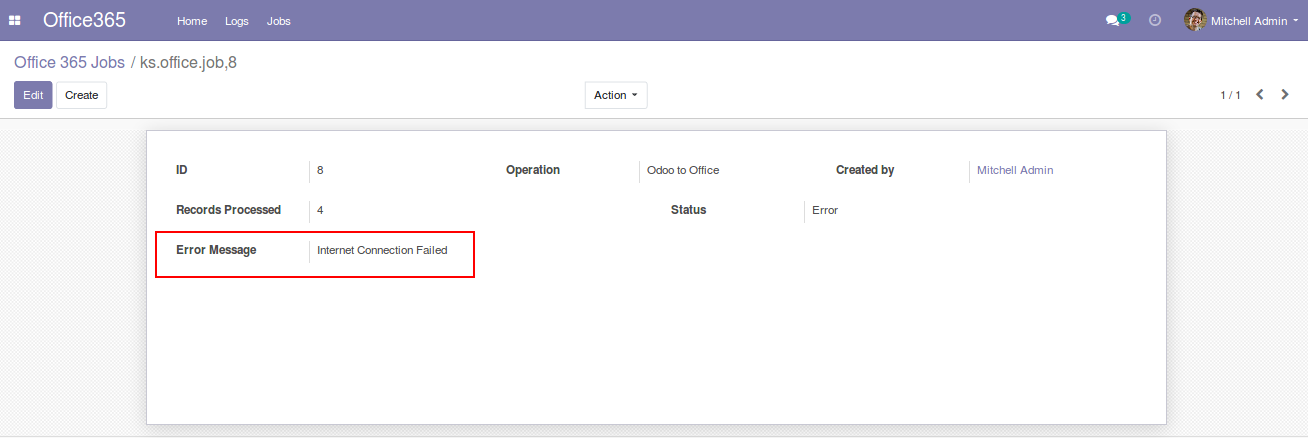The image size is (1308, 438).
Task: Open the Logs menu
Action: (x=237, y=21)
